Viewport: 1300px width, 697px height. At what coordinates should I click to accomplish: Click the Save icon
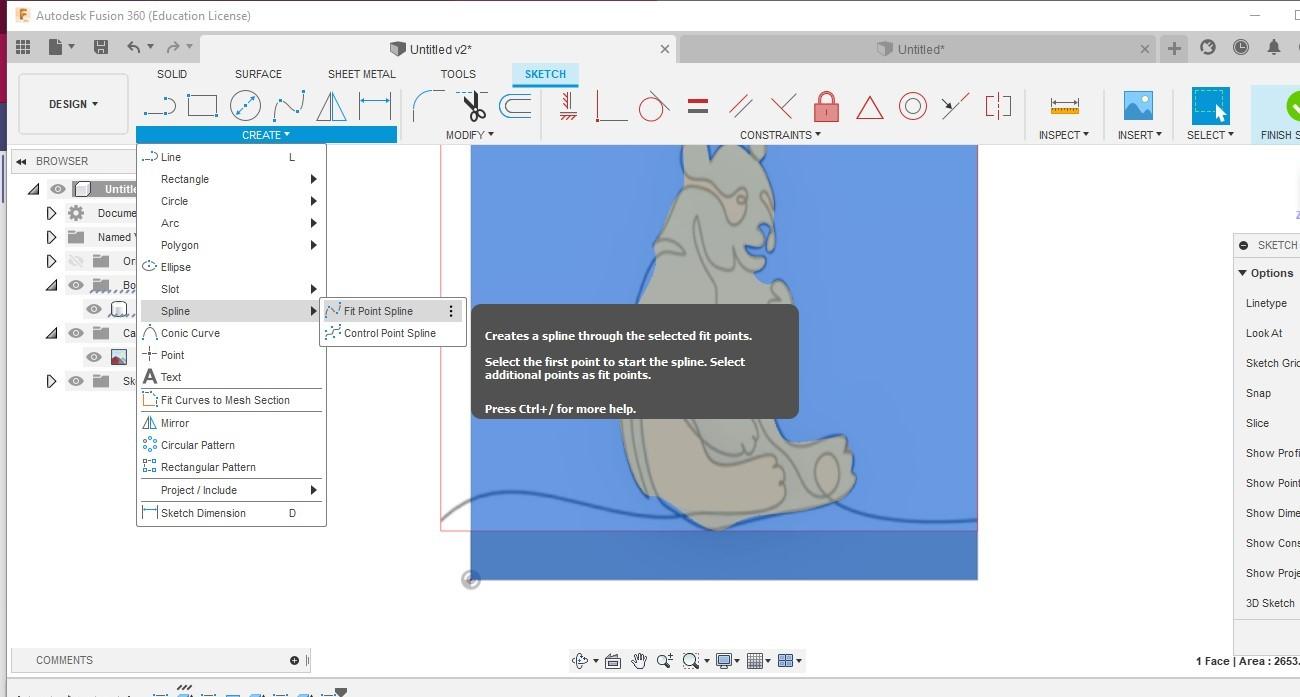[100, 47]
